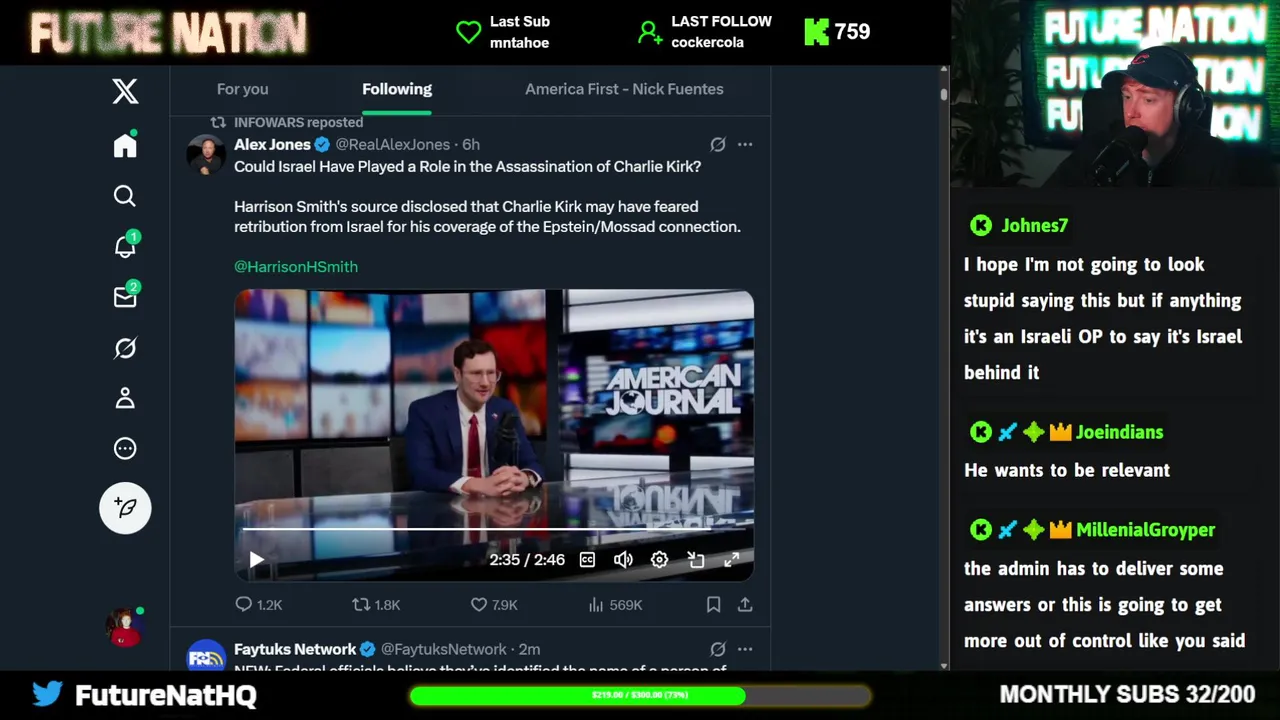Open Faytuks Network profile name
Screen dimensions: 1280x720
point(295,650)
